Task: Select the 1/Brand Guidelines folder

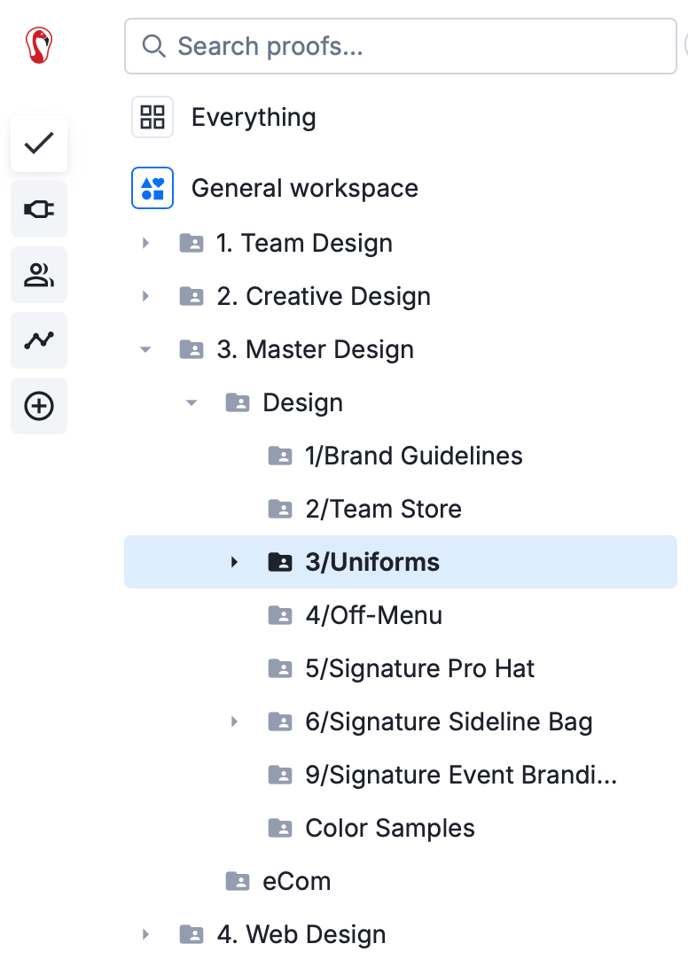Action: point(413,456)
